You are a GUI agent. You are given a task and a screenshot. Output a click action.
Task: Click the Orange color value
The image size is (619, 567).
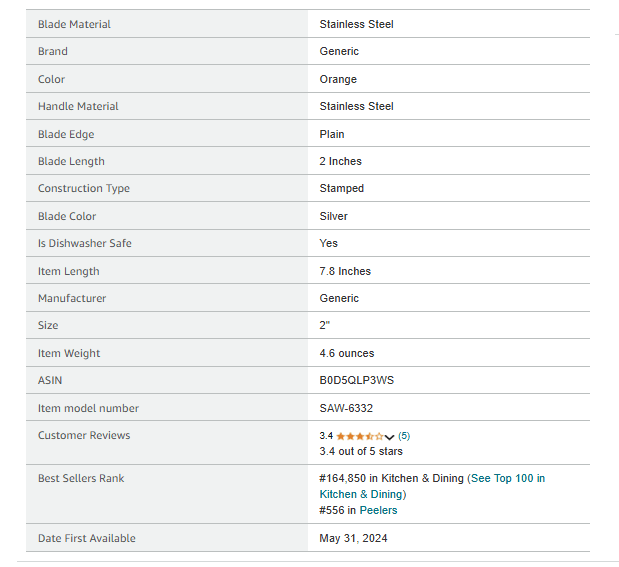point(338,79)
